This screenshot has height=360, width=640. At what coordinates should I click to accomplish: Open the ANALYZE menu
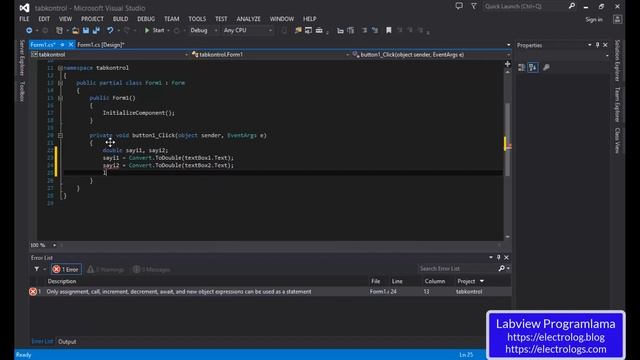249,19
